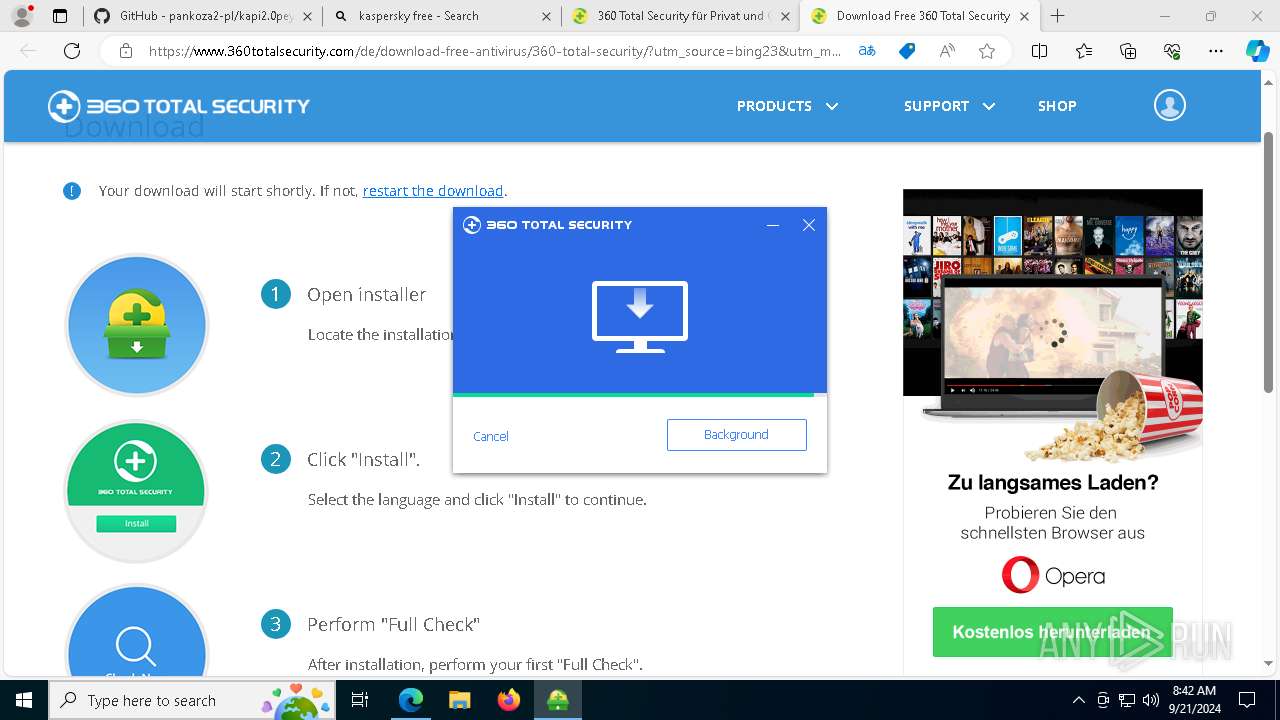Open browser Collections

(x=1128, y=51)
